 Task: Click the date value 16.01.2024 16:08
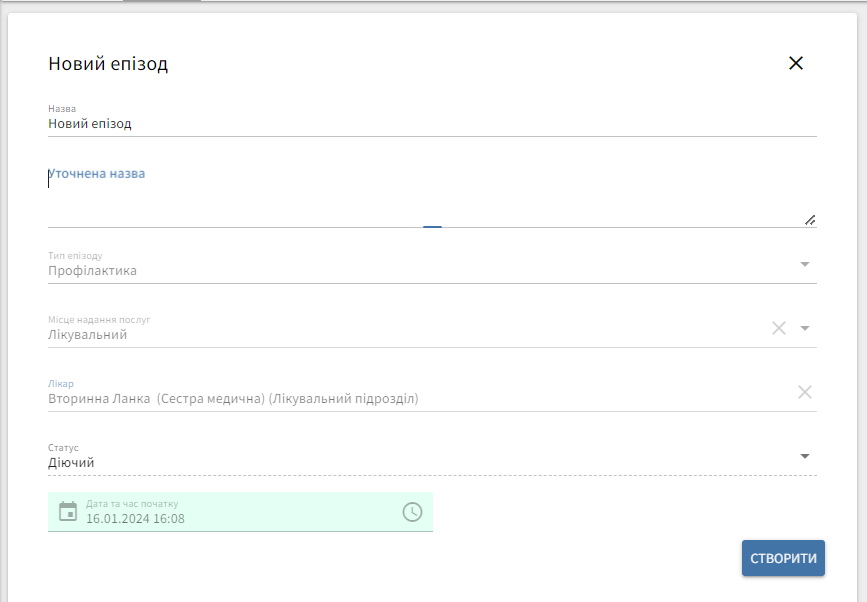(135, 519)
